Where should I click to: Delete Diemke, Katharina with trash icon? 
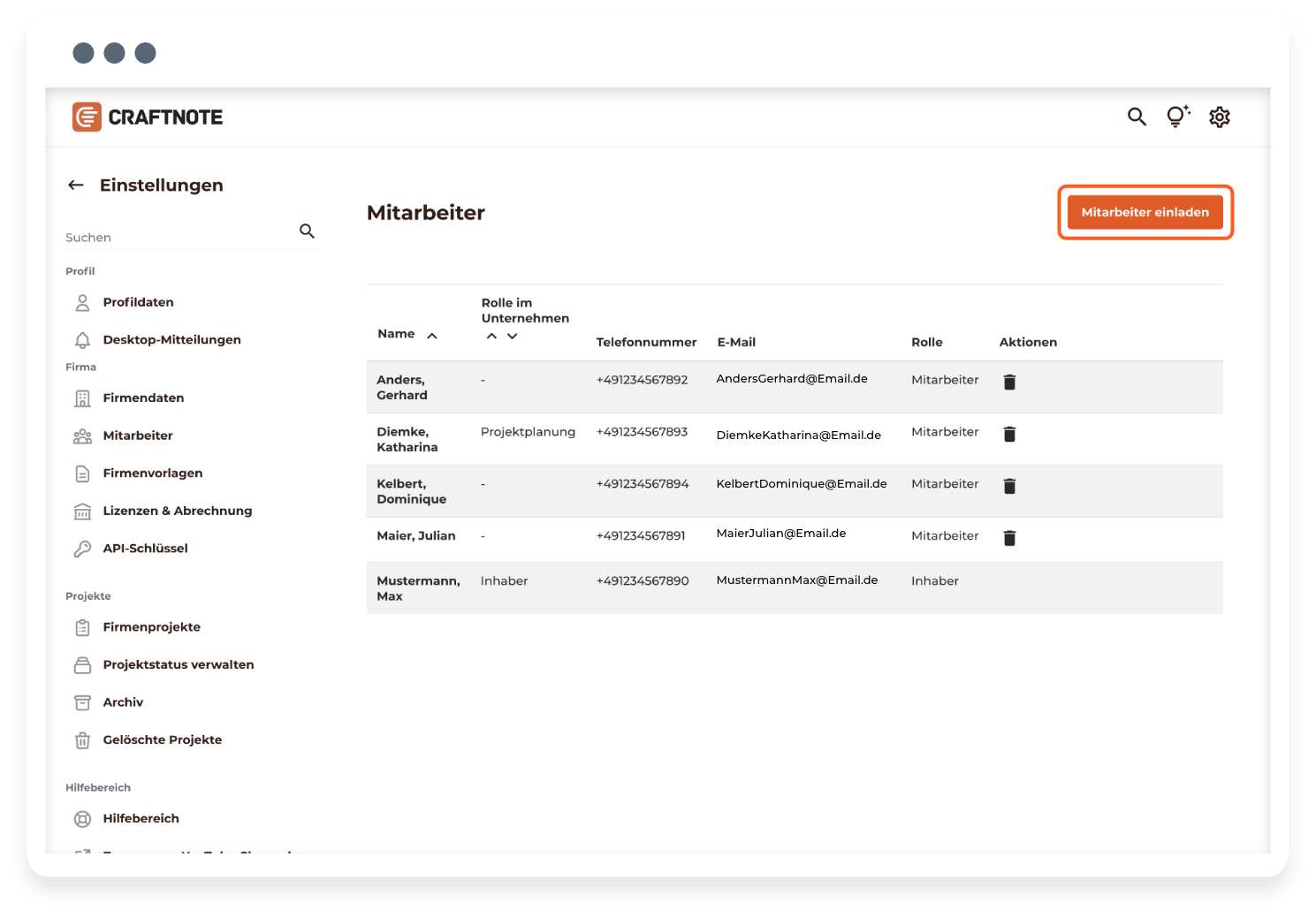pos(1009,434)
